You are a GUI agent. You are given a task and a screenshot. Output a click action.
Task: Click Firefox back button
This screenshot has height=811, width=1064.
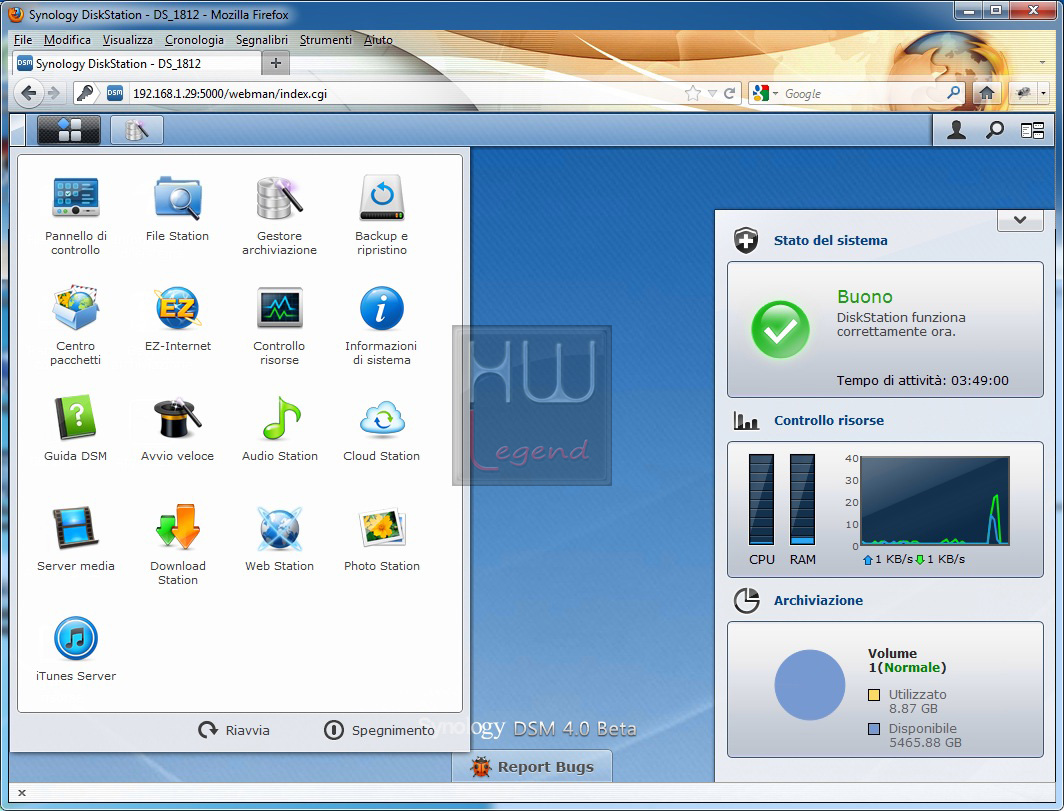(x=28, y=93)
